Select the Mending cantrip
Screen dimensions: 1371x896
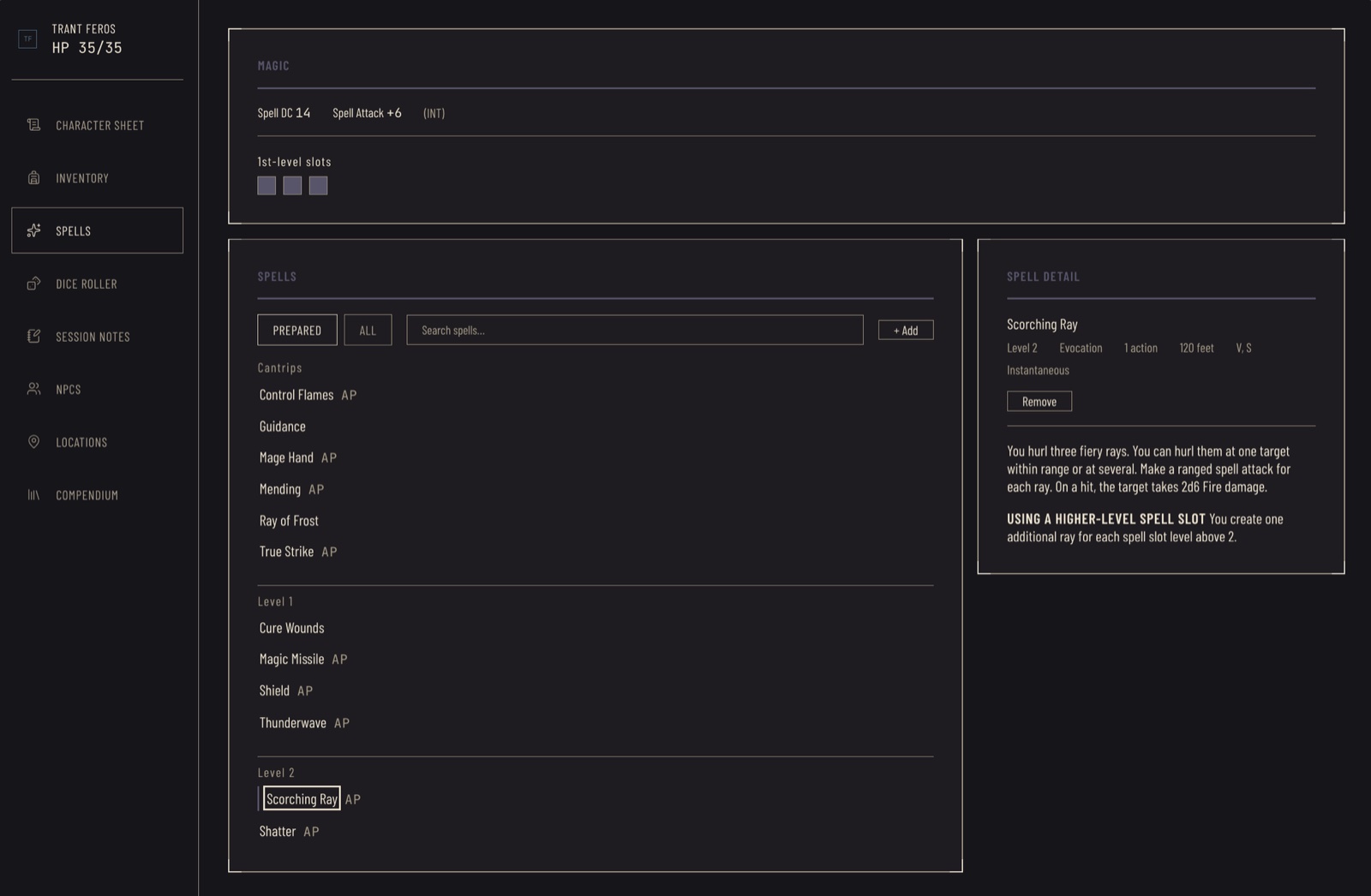click(280, 489)
